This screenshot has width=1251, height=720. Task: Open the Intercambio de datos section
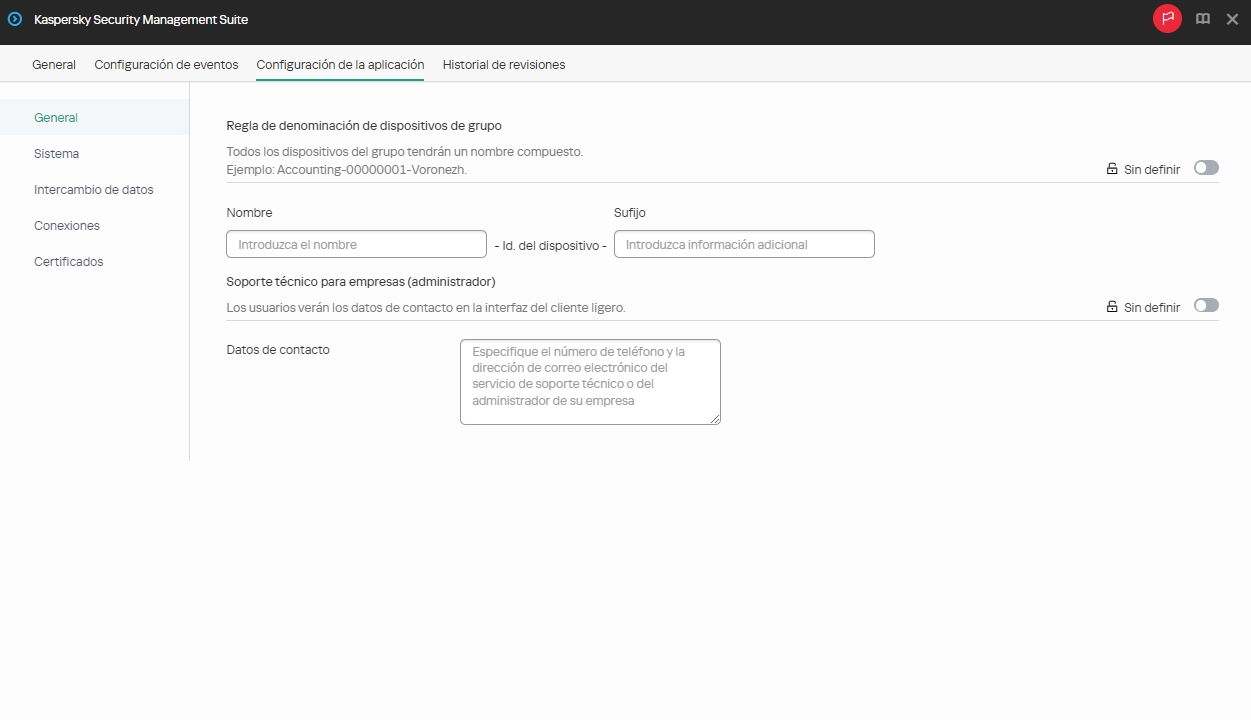click(x=94, y=189)
